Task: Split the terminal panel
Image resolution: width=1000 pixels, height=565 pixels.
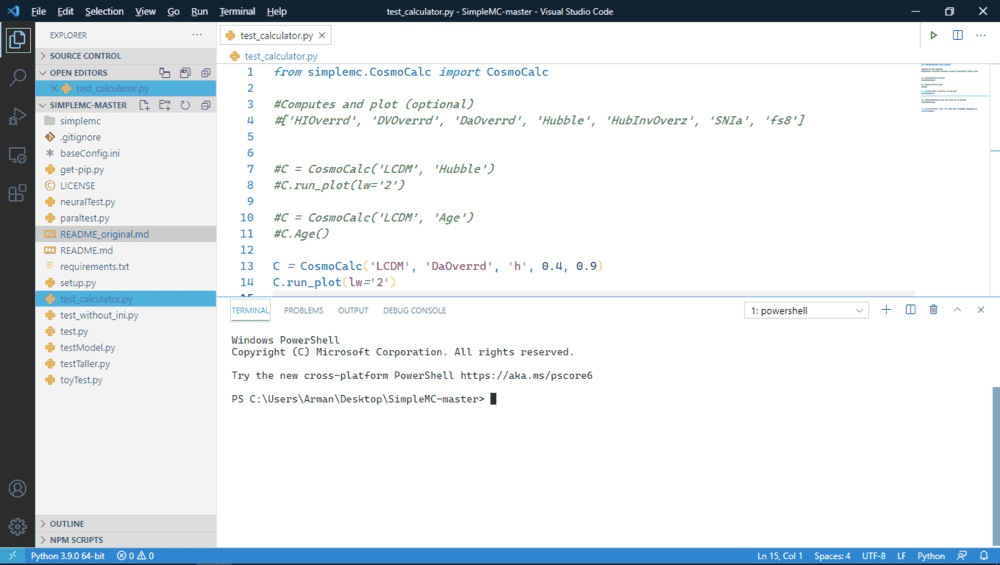Action: 910,310
